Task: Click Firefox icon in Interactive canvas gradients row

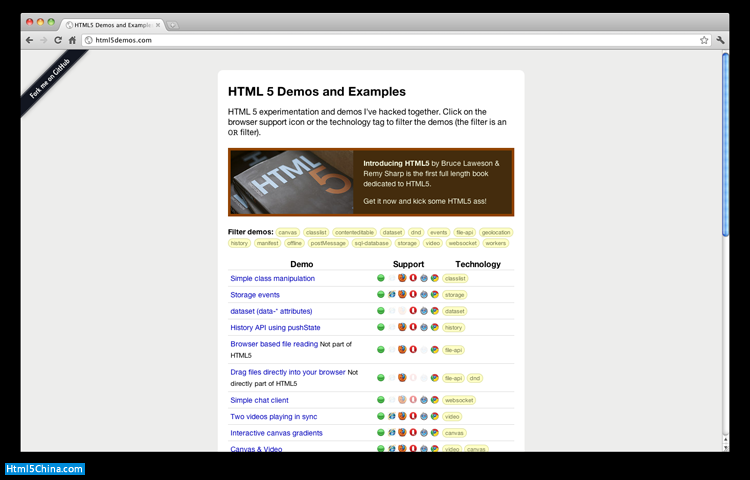Action: [x=402, y=432]
